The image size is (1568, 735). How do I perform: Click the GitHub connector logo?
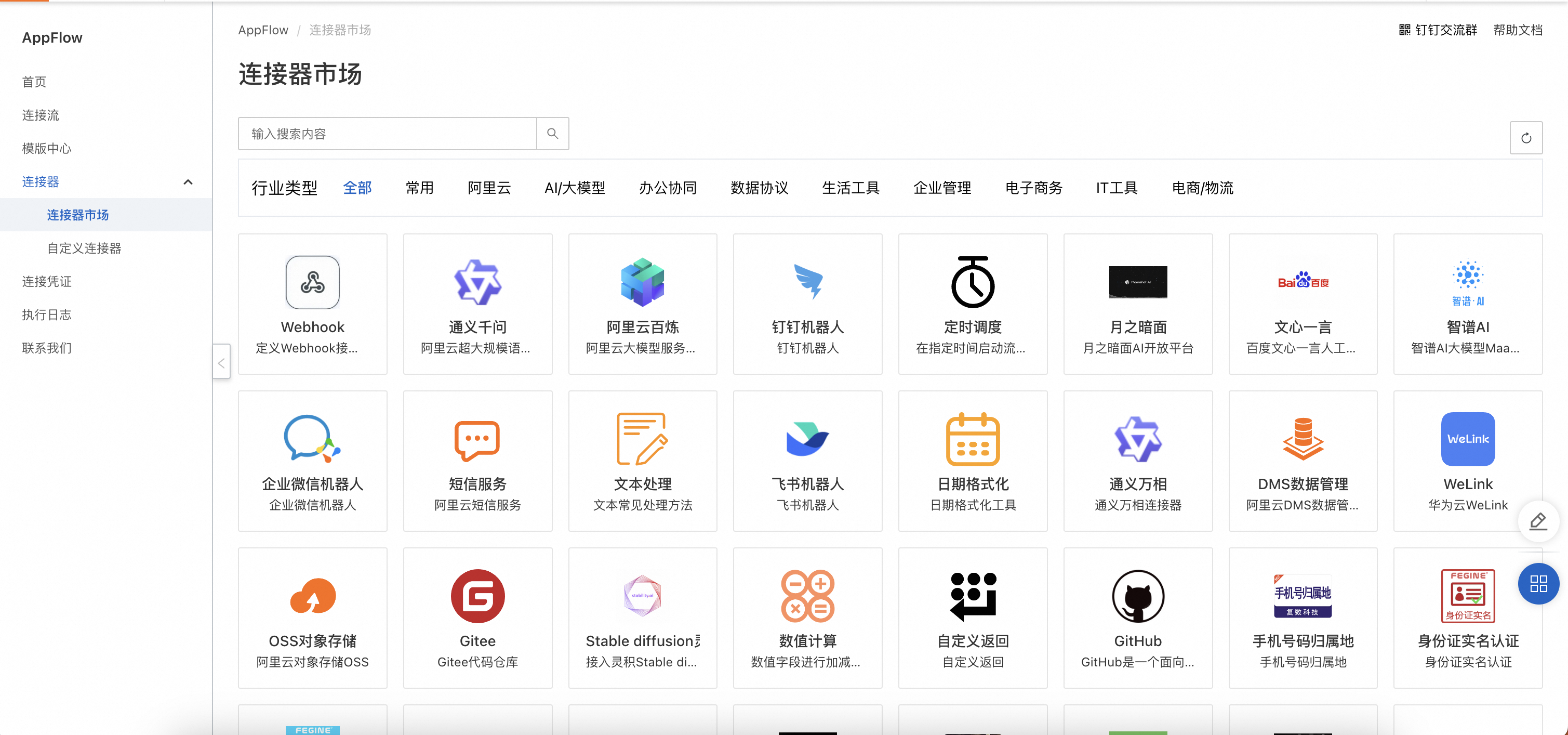(1137, 596)
